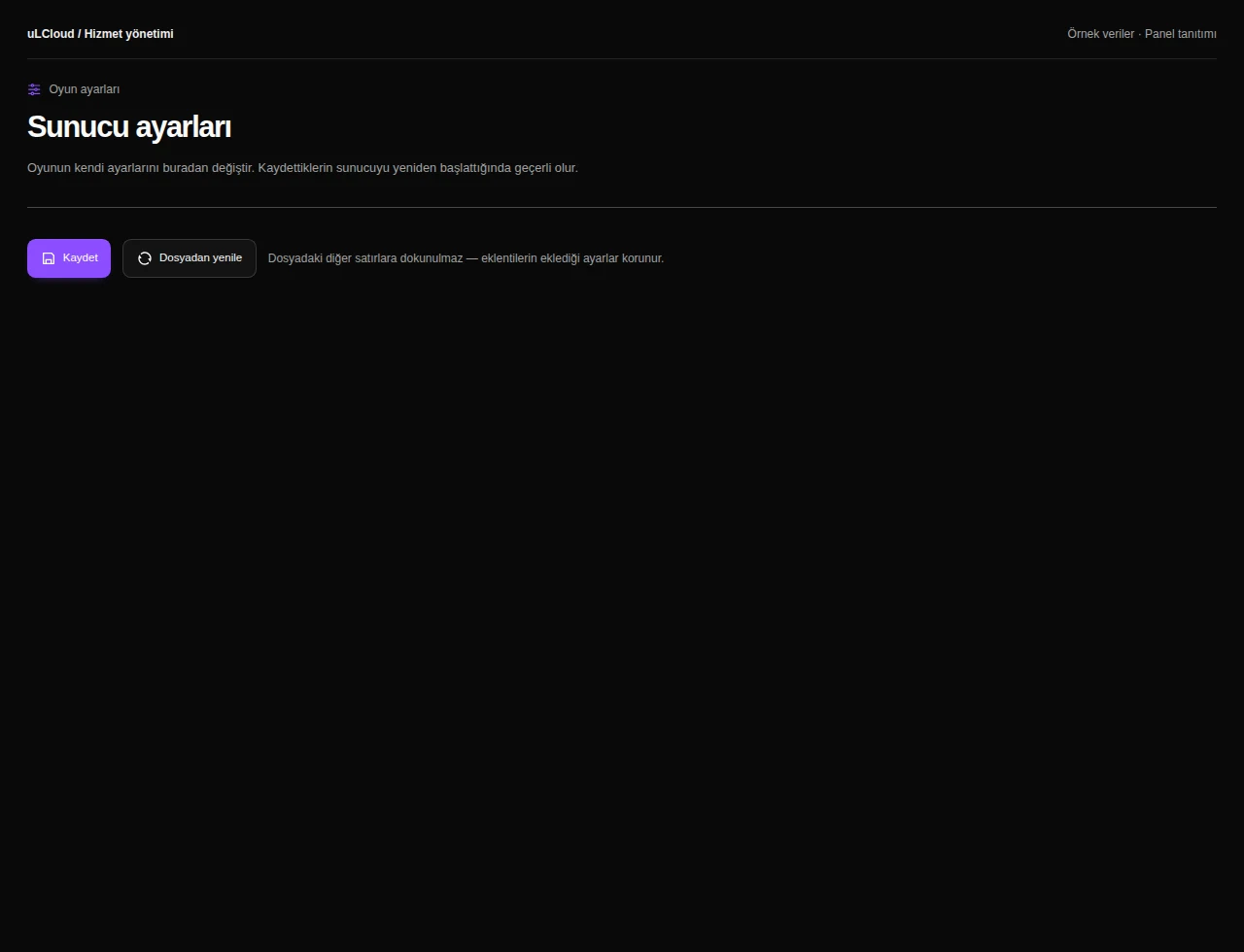Viewport: 1244px width, 952px height.
Task: Click the note starting with Dosyadaki diğer satırlara
Action: point(466,258)
